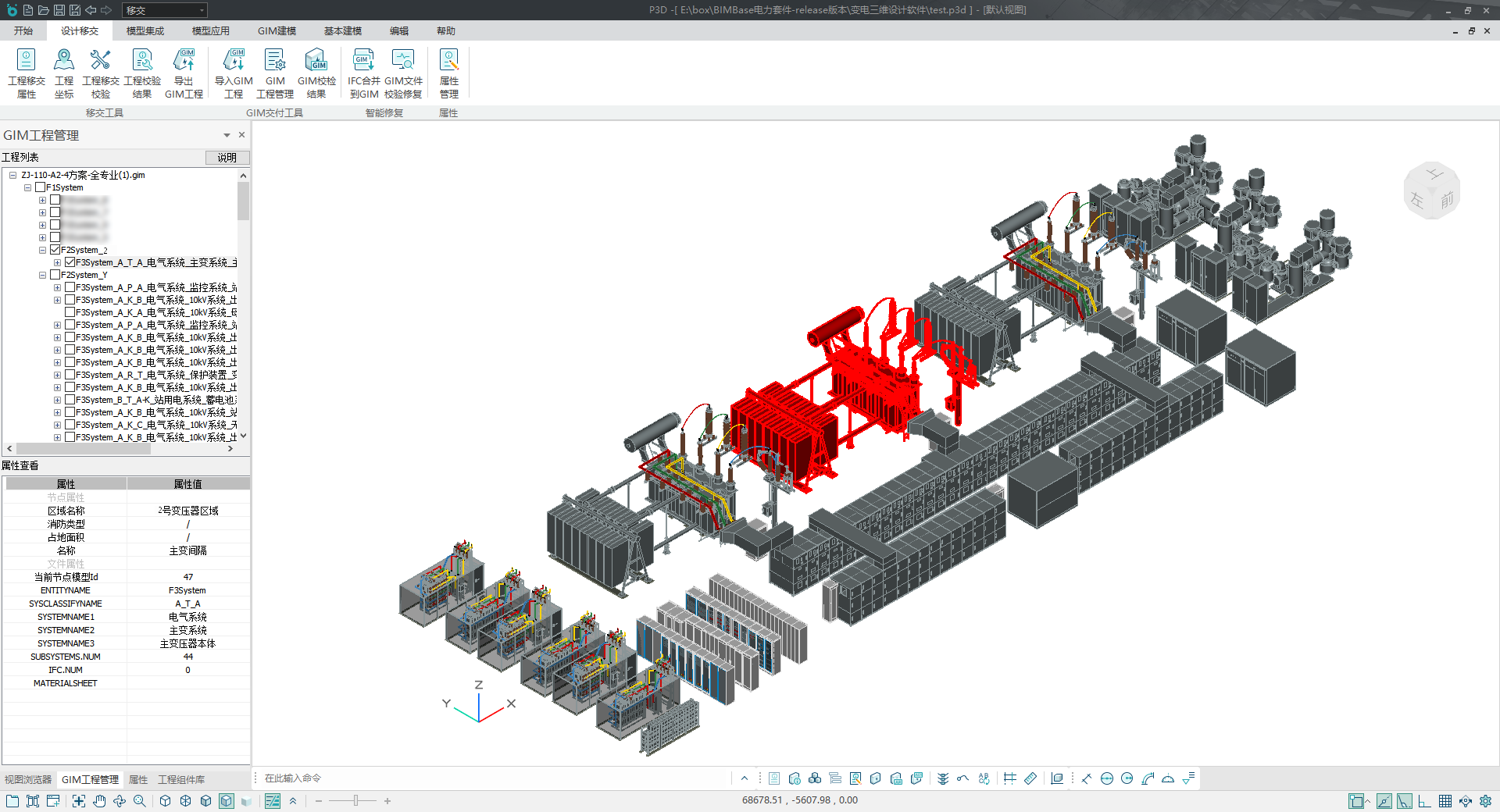Check the F1System checkbox
The width and height of the screenshot is (1500, 812).
point(41,187)
